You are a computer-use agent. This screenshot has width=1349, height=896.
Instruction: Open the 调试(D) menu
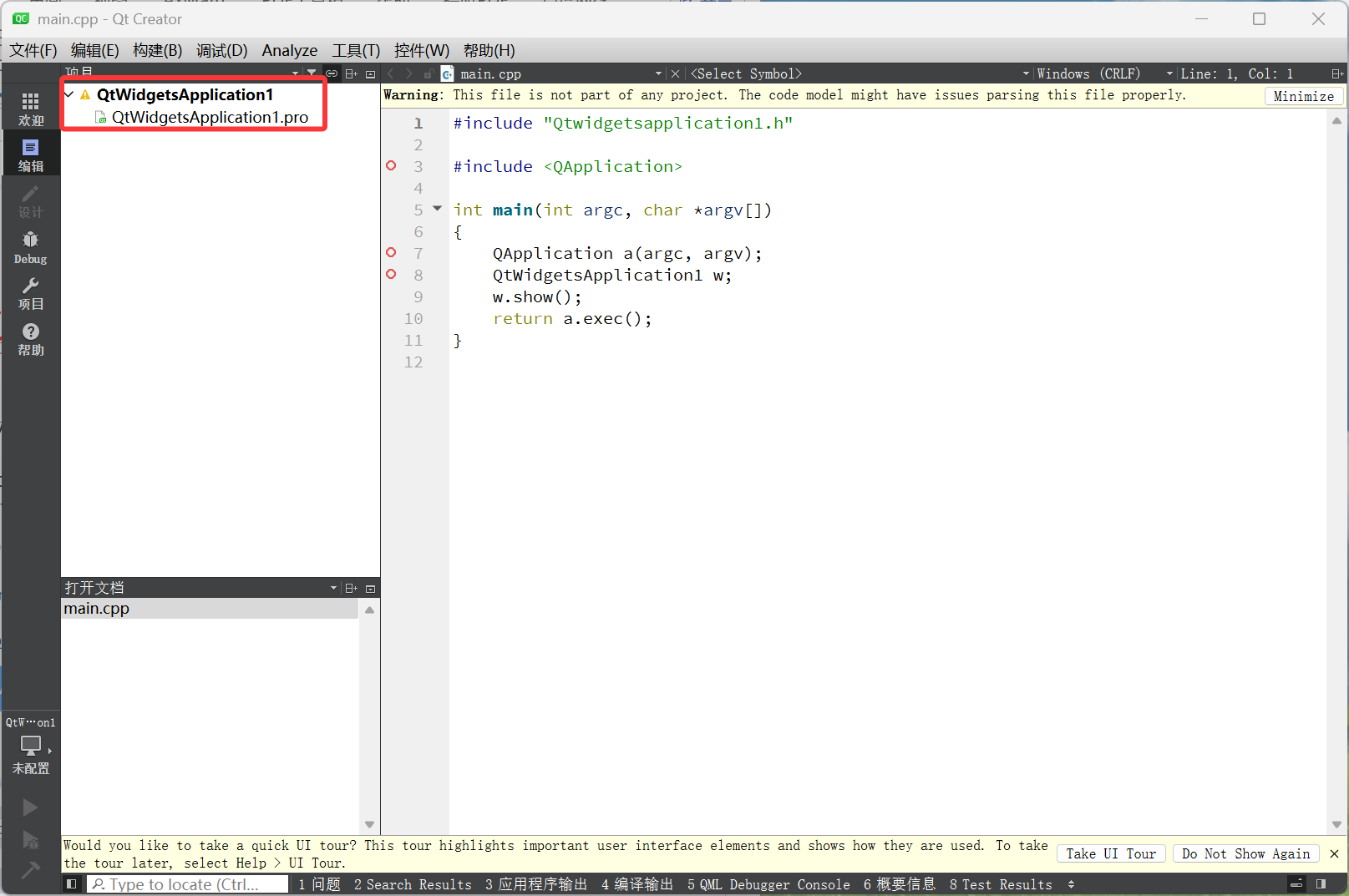(x=221, y=50)
